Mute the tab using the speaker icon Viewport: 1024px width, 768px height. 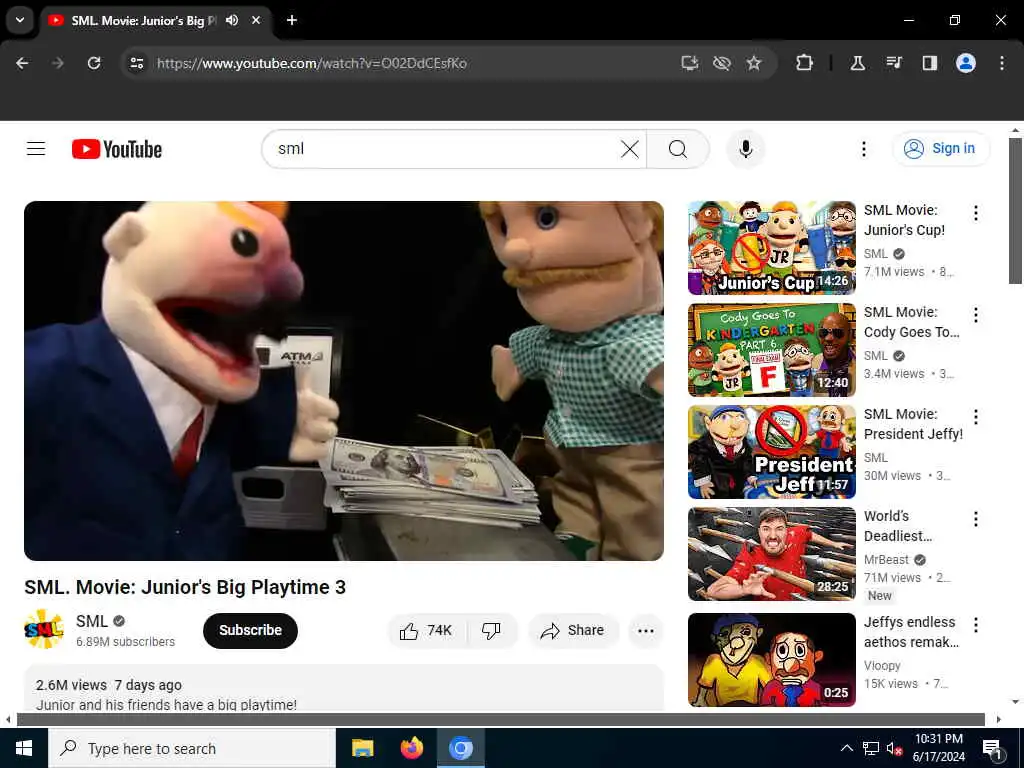pos(232,20)
